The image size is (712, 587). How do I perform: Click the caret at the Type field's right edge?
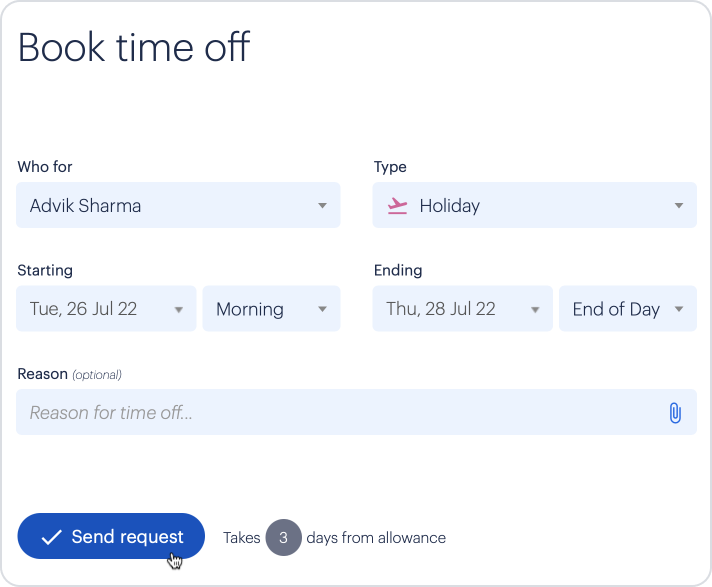[679, 206]
